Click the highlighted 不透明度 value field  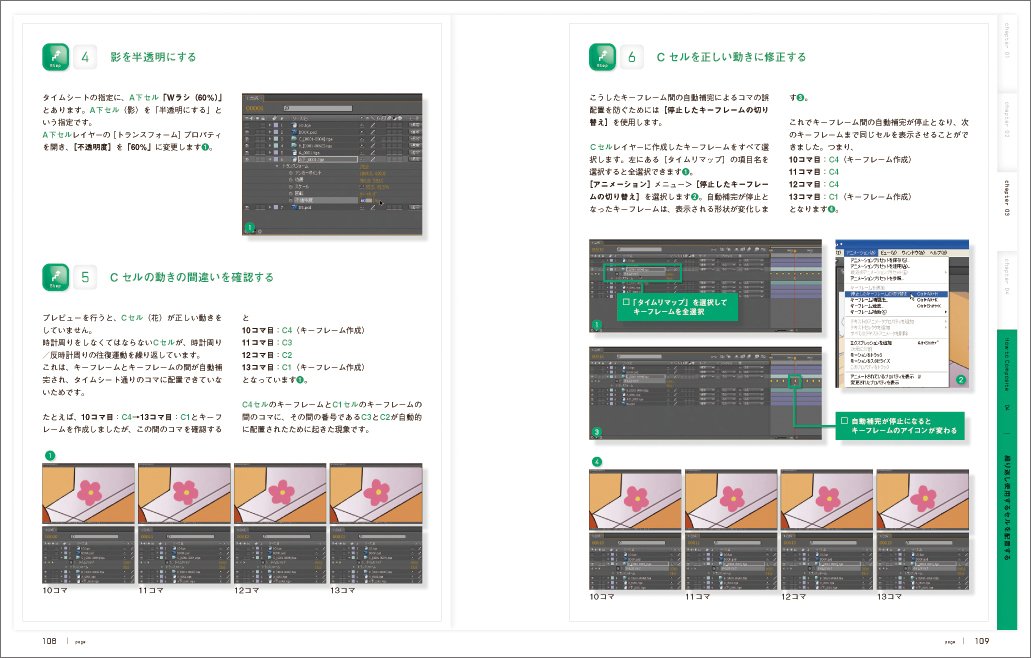coord(366,200)
